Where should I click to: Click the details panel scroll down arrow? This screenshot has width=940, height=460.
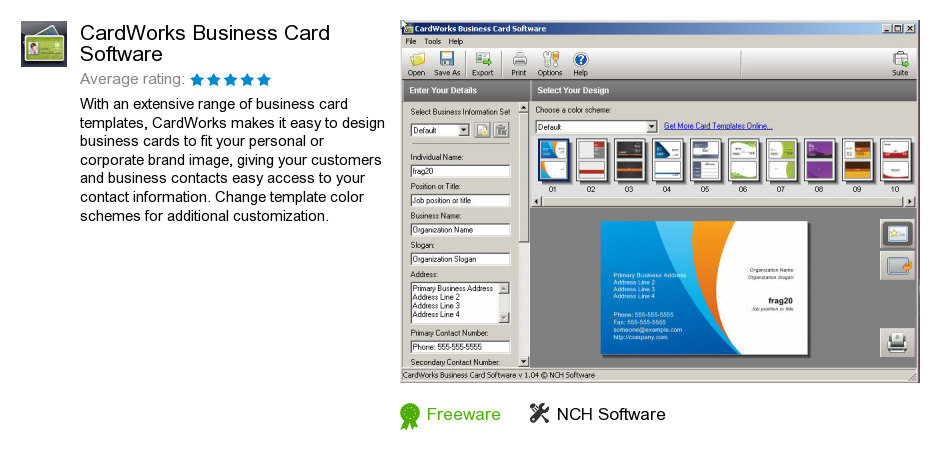click(523, 362)
